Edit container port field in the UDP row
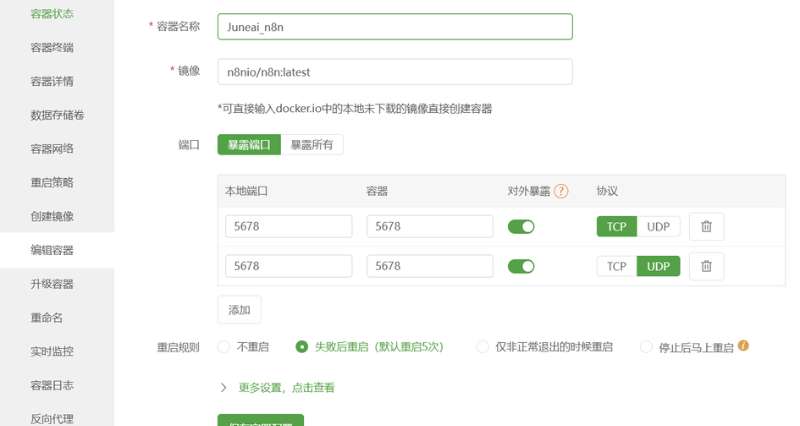The image size is (800, 426). [x=430, y=266]
